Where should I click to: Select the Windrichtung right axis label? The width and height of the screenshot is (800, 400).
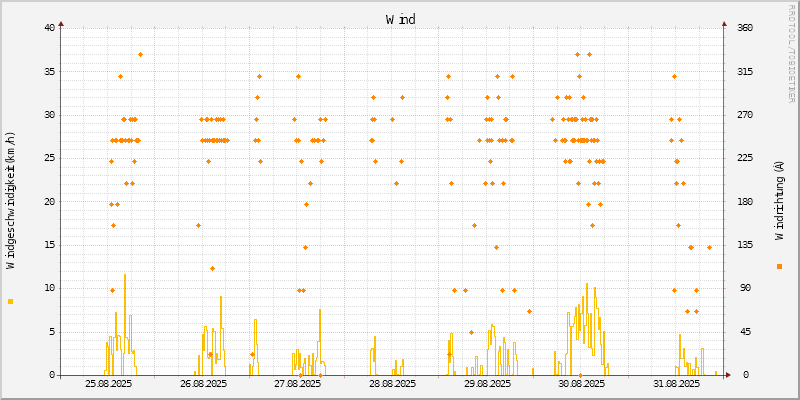(779, 200)
